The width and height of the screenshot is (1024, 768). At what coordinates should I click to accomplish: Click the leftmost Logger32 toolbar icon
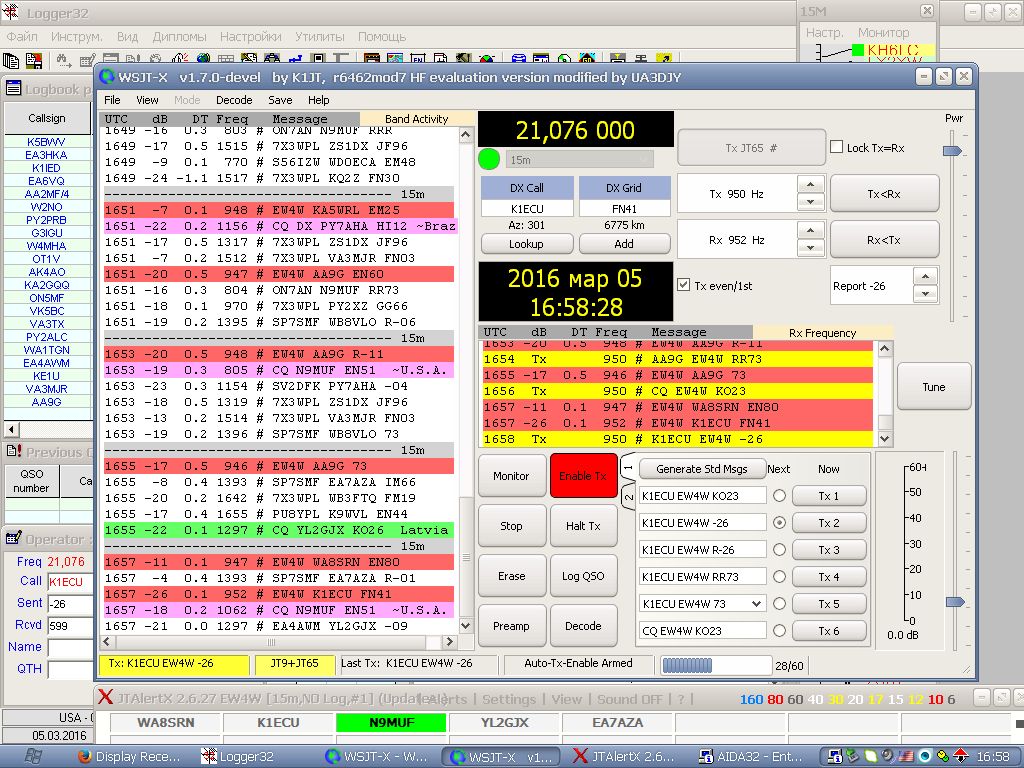tap(12, 61)
